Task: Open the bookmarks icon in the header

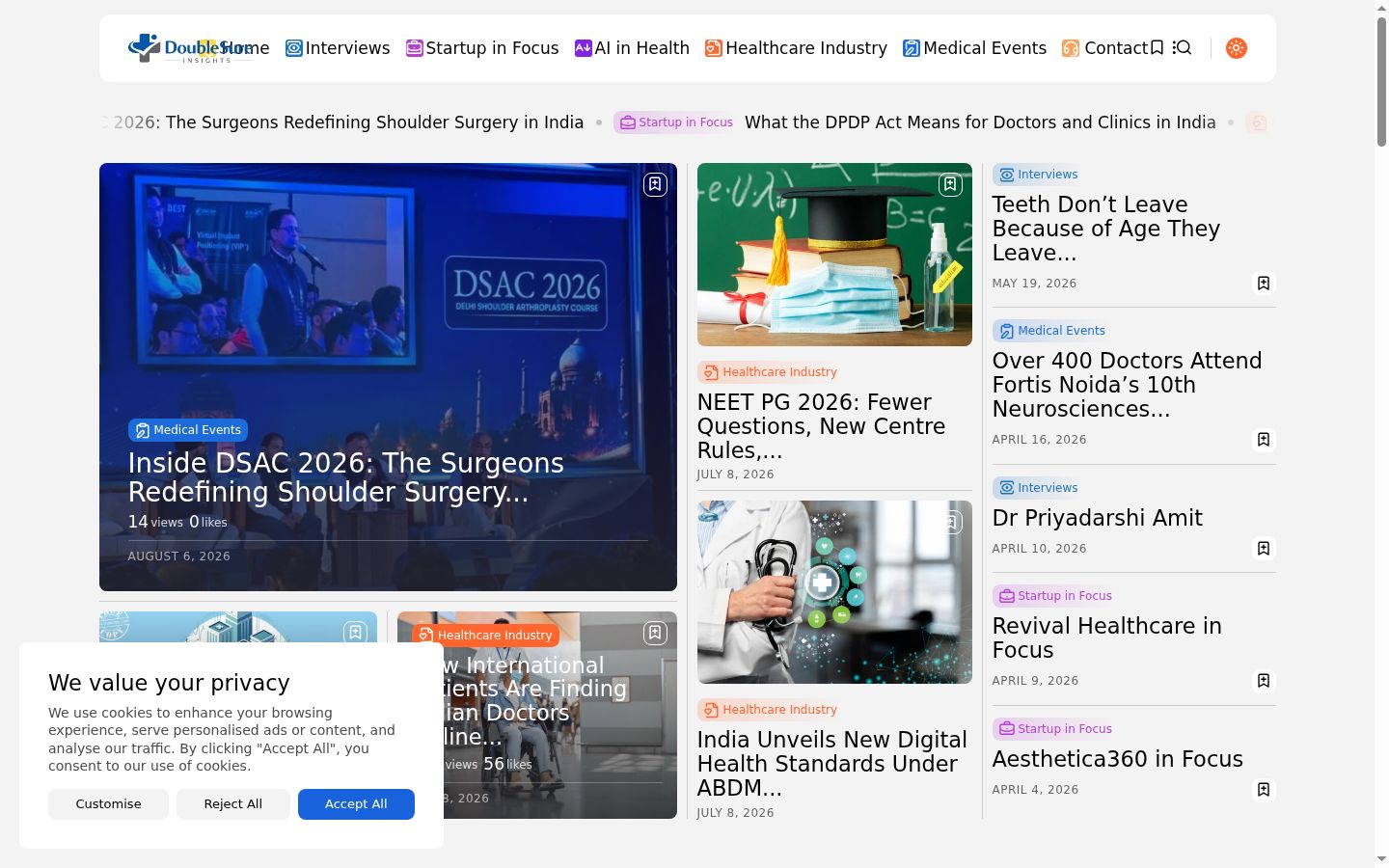Action: click(x=1157, y=48)
